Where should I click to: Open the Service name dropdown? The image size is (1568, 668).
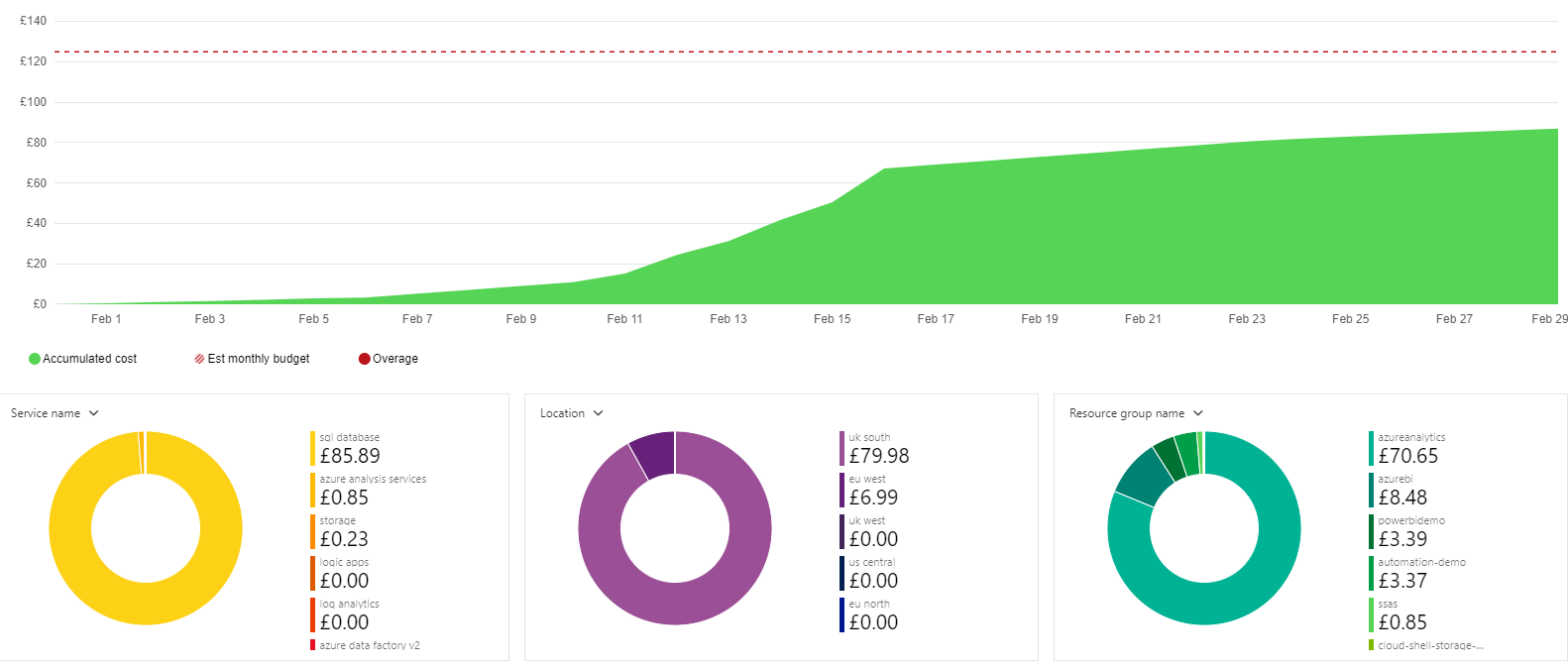pos(56,413)
